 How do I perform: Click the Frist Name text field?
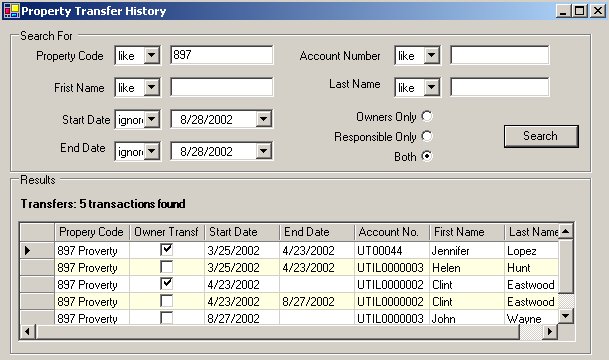click(222, 87)
